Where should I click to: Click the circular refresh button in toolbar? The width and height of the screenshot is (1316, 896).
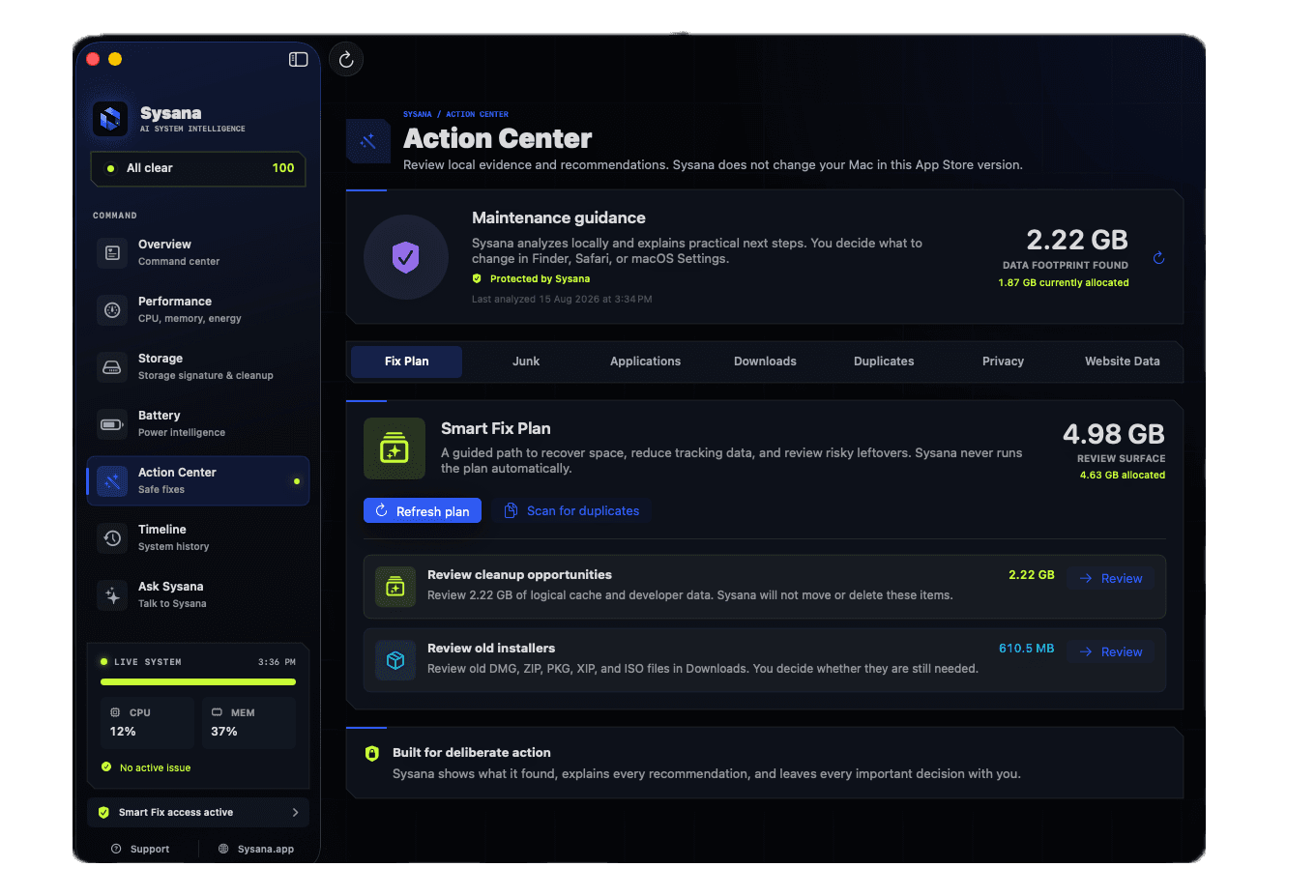coord(346,60)
